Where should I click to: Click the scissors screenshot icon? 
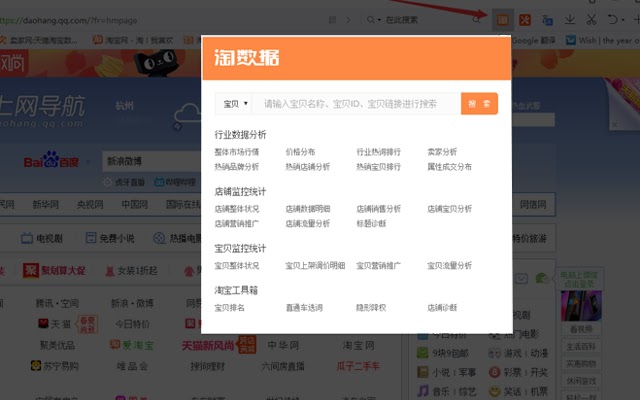(591, 19)
